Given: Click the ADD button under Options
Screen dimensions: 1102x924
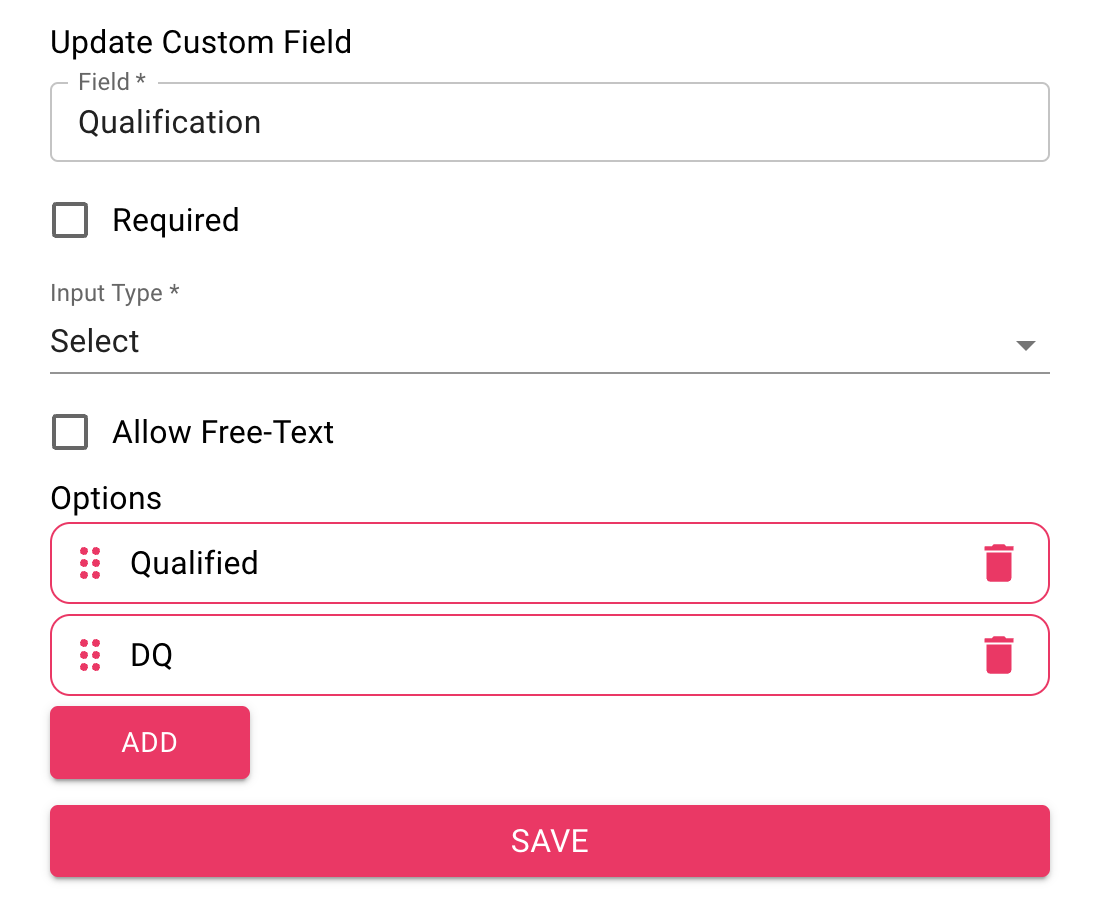Looking at the screenshot, I should point(150,742).
